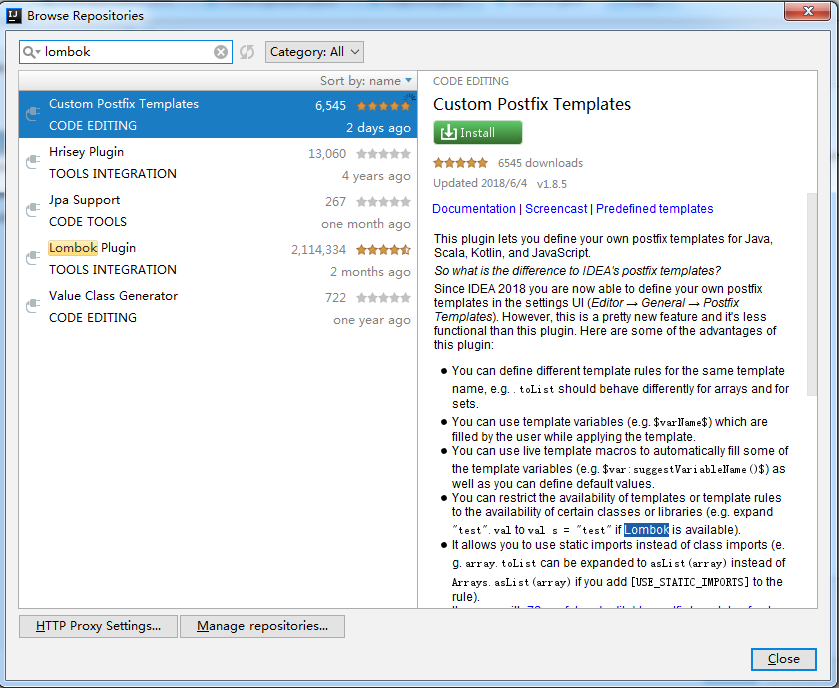Click the star rating beside 6545 downloads

pyautogui.click(x=461, y=163)
